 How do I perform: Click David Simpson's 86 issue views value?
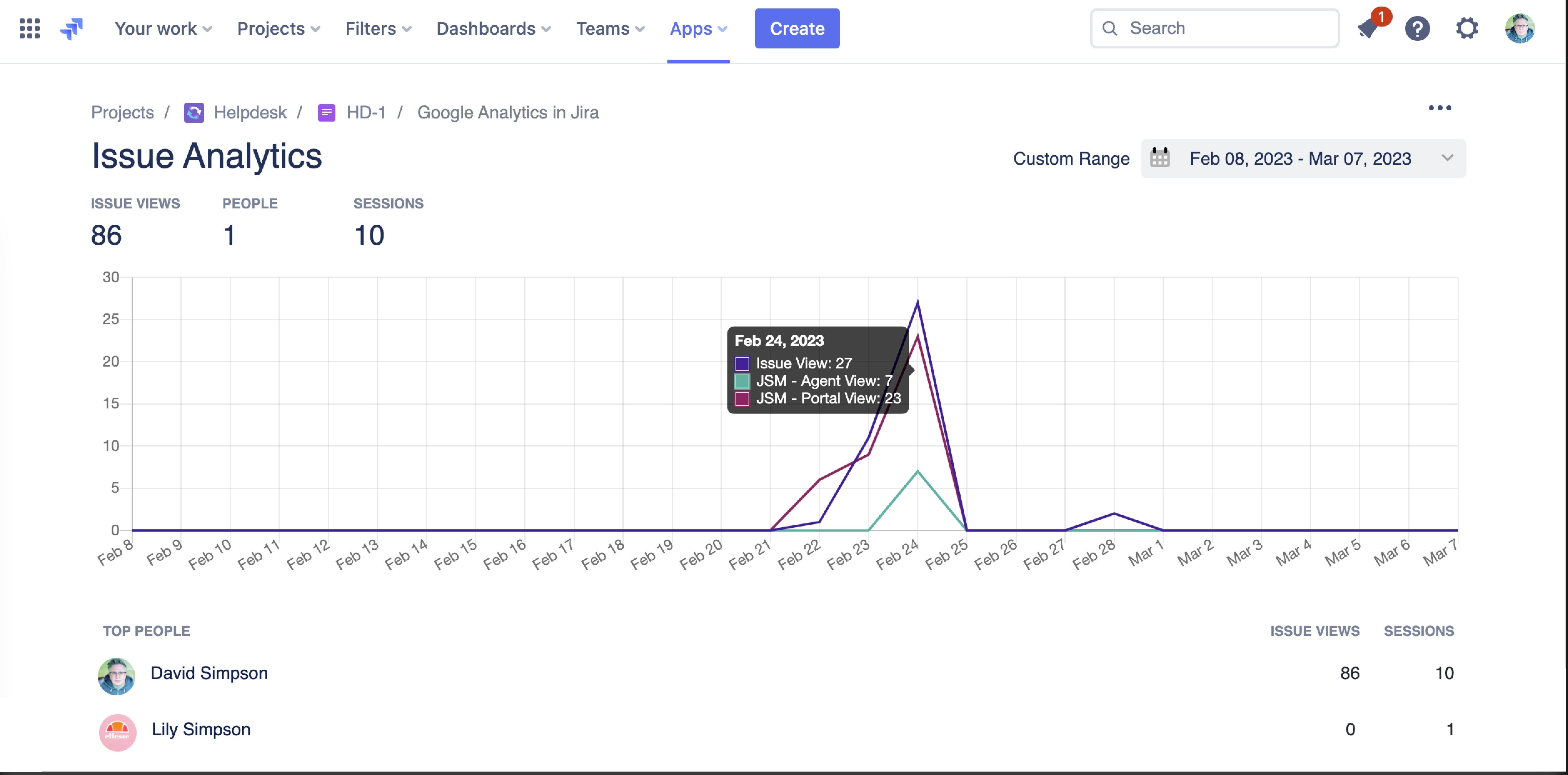(x=1349, y=673)
